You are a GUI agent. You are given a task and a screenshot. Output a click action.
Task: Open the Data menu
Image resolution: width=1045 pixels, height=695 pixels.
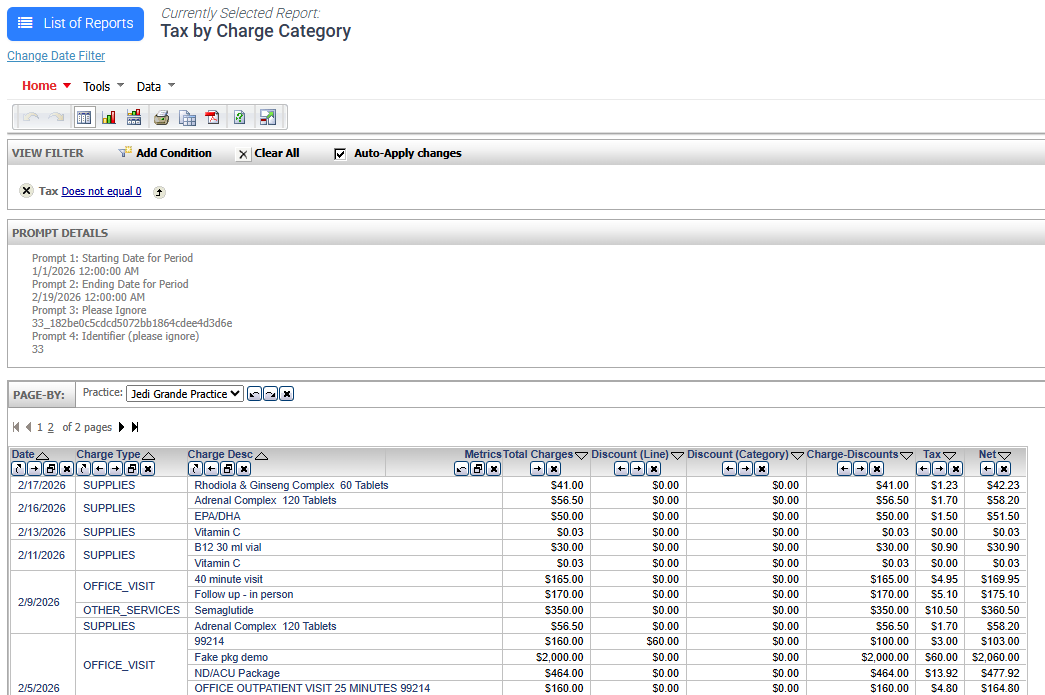tap(155, 86)
